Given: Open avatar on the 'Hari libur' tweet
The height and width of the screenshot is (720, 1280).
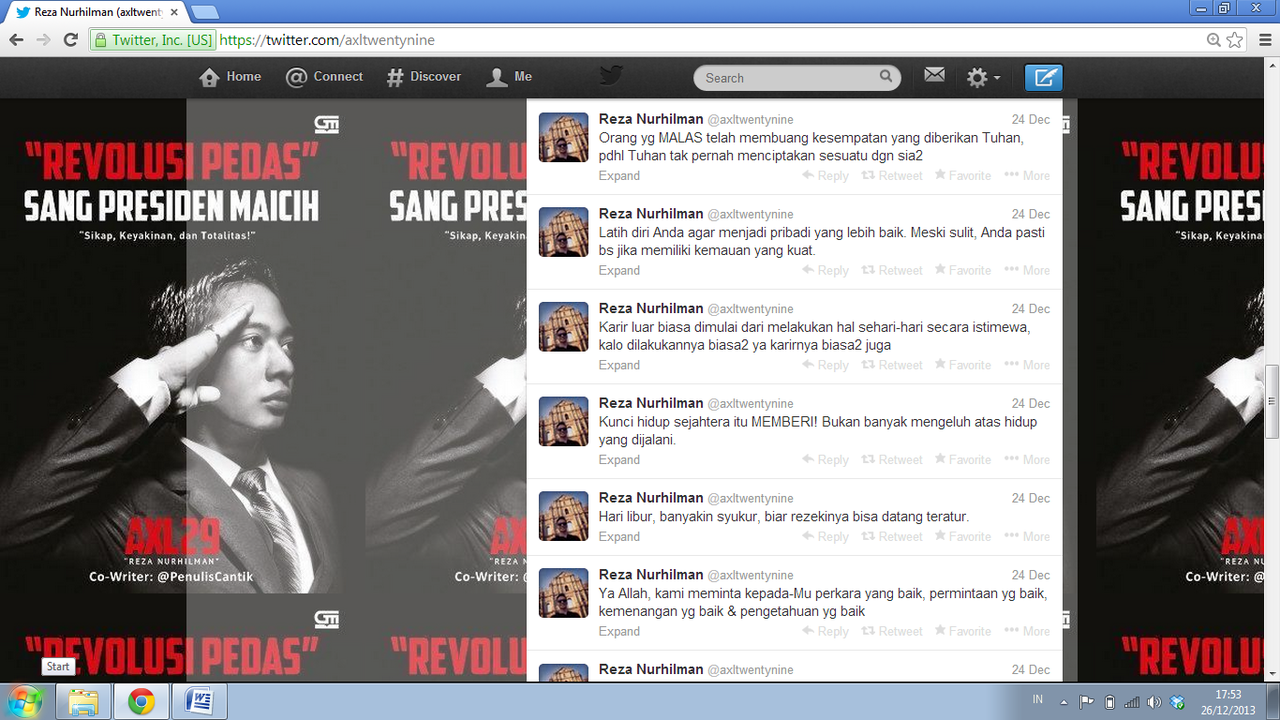Looking at the screenshot, I should pos(564,516).
